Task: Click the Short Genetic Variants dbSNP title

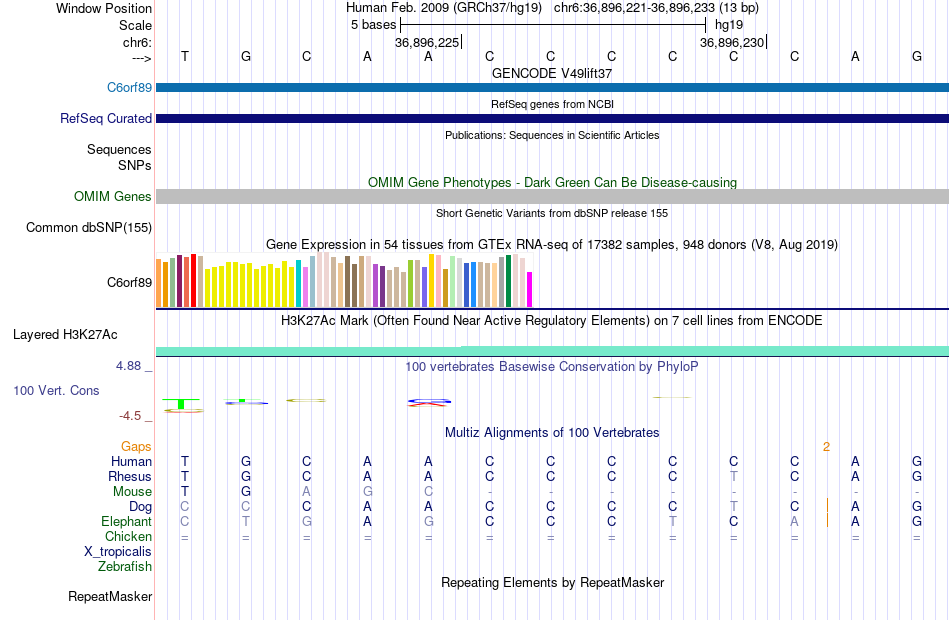Action: (x=552, y=213)
